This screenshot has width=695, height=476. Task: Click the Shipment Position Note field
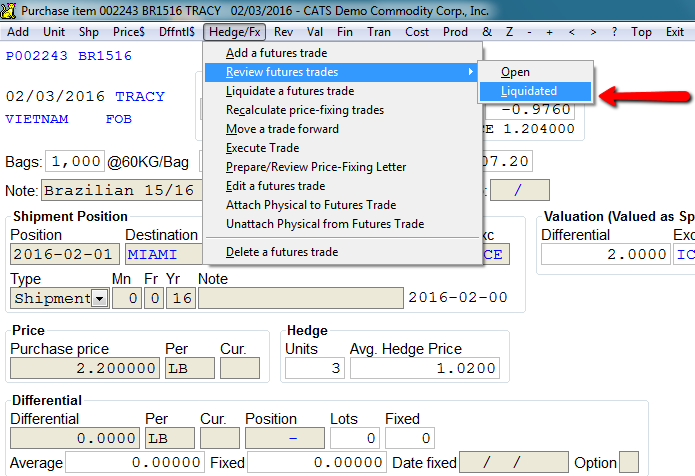coord(301,298)
